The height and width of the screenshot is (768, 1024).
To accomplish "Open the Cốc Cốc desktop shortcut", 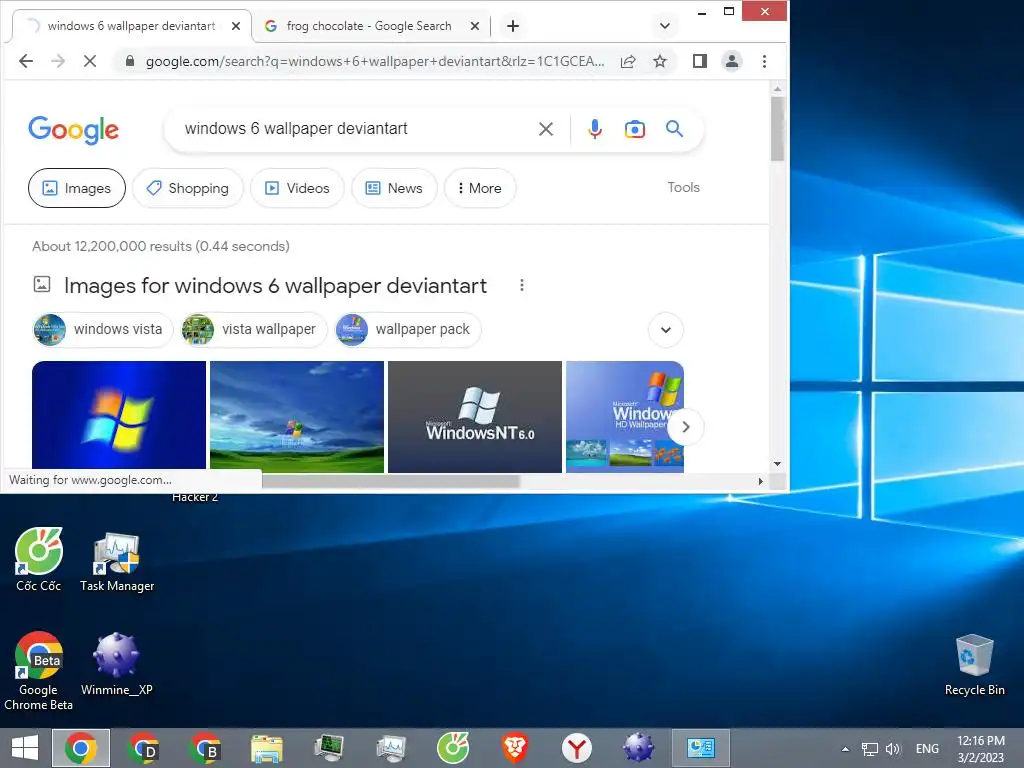I will 39,560.
